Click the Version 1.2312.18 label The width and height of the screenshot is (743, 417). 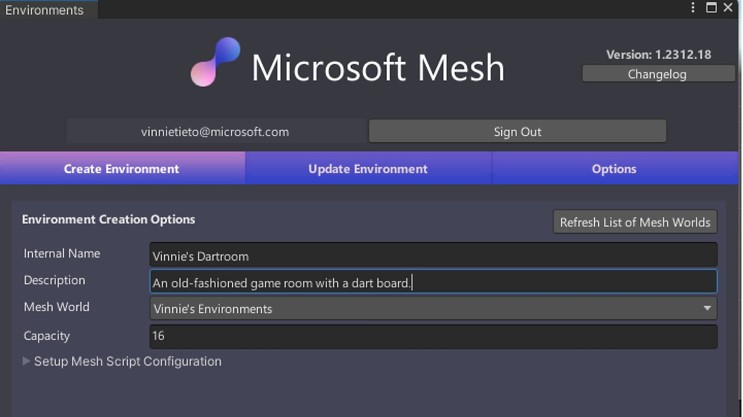pyautogui.click(x=659, y=54)
